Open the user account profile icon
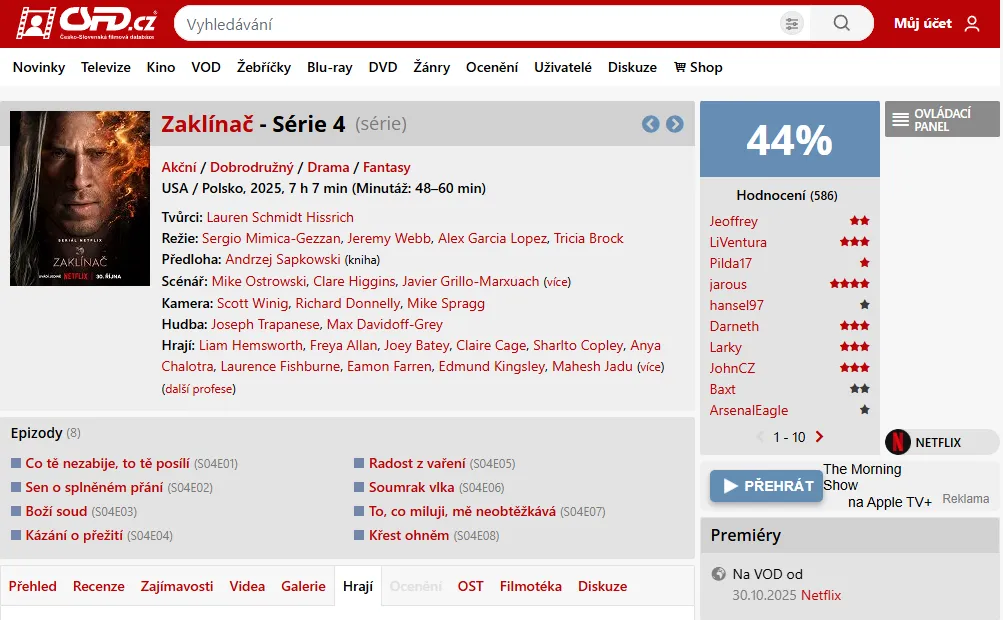 coord(972,24)
